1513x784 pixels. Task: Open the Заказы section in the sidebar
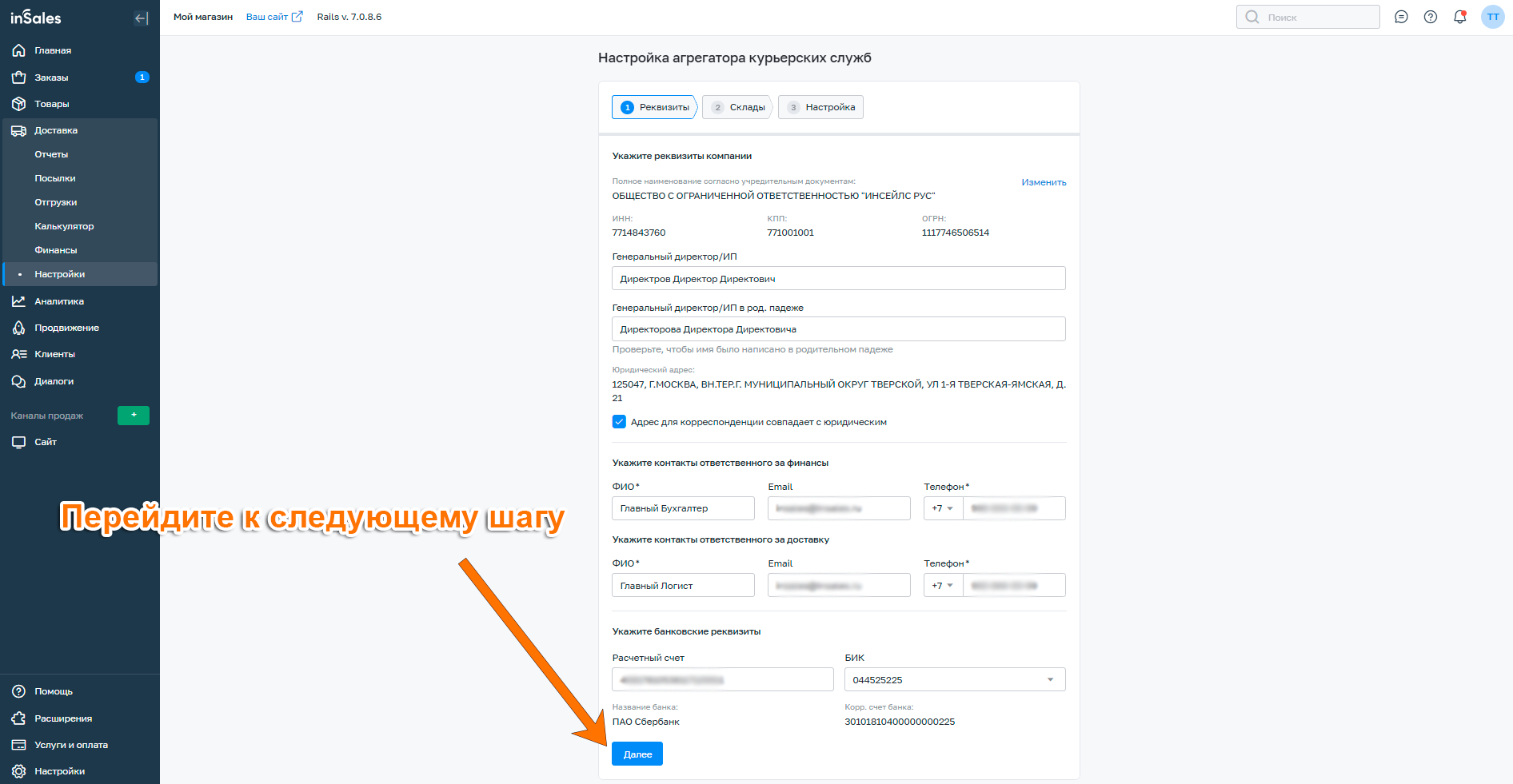tap(51, 78)
